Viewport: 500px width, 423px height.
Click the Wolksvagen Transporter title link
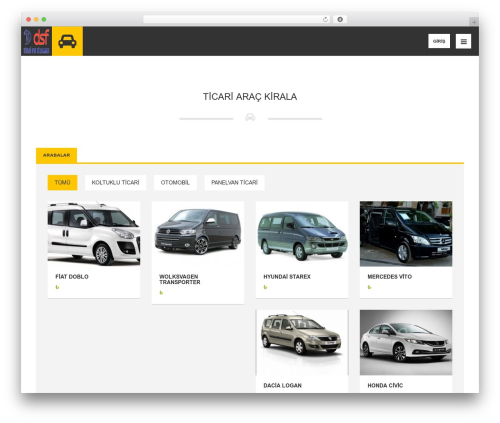[180, 279]
